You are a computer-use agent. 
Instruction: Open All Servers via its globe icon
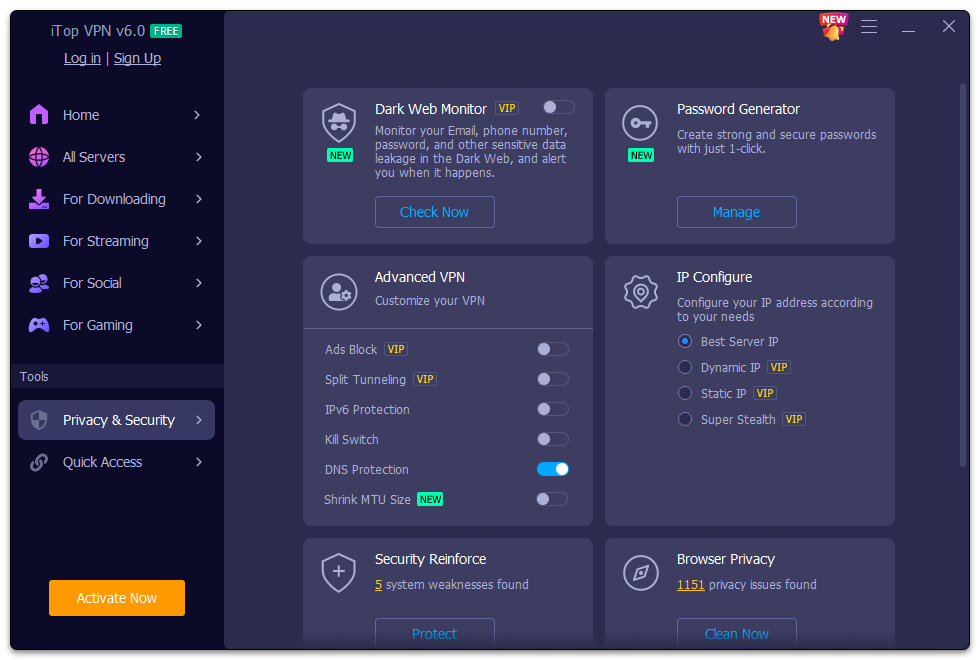pyautogui.click(x=40, y=157)
